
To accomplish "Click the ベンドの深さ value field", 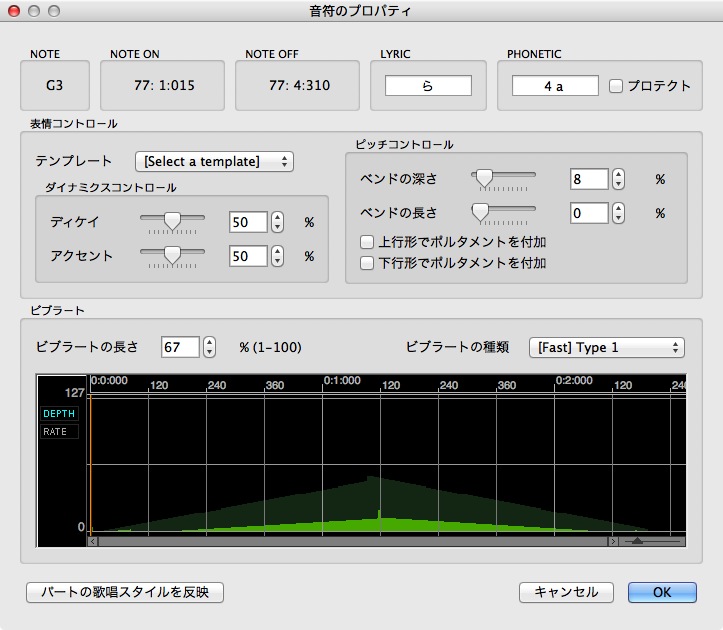I will point(589,179).
